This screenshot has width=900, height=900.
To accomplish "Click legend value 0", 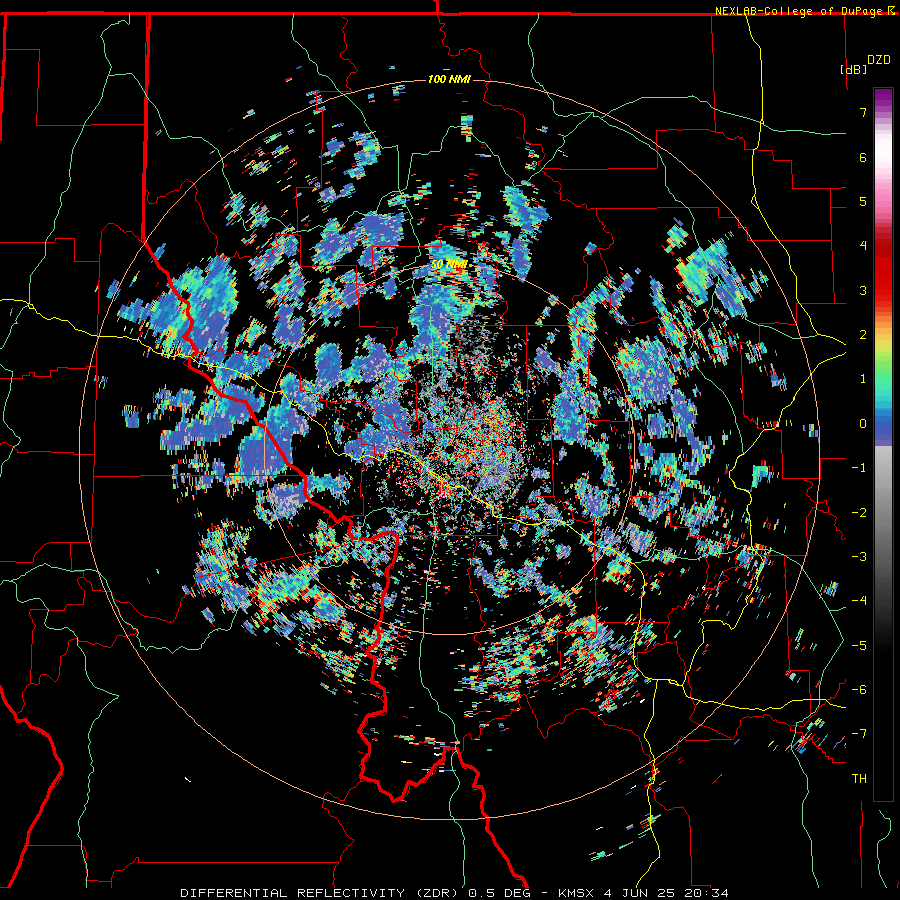I will click(863, 424).
